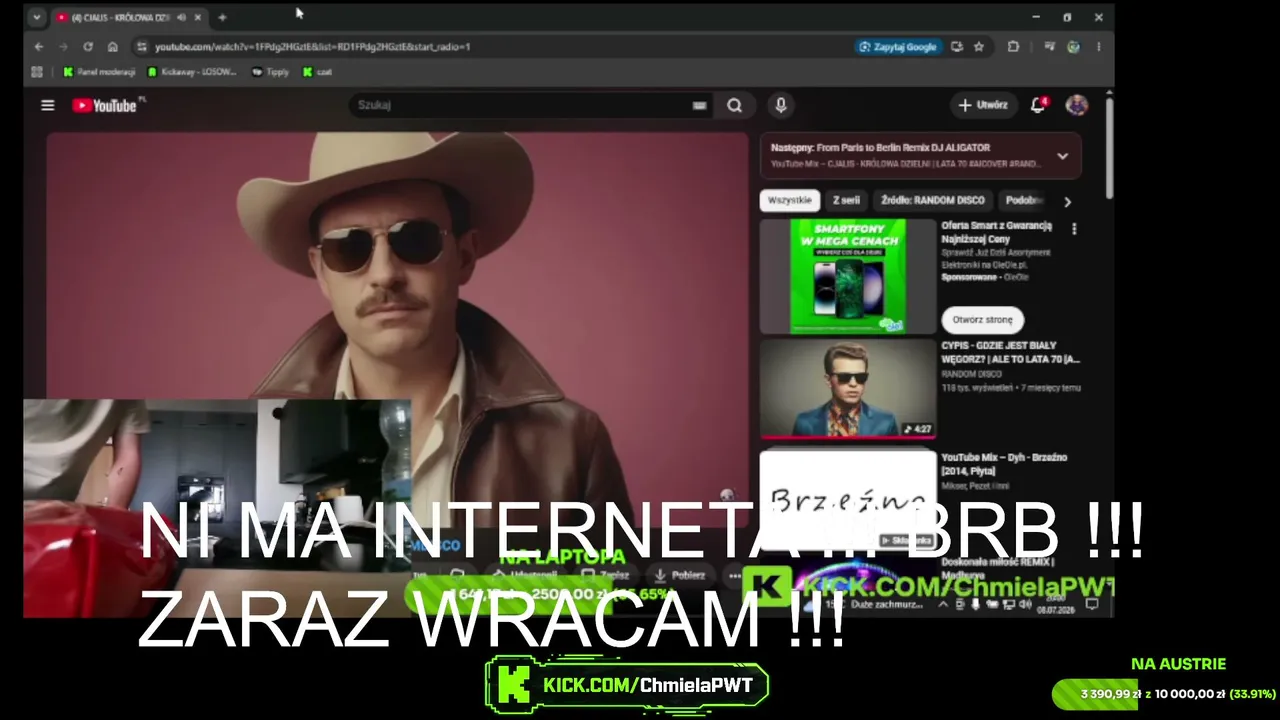Open a new browser tab

[222, 17]
